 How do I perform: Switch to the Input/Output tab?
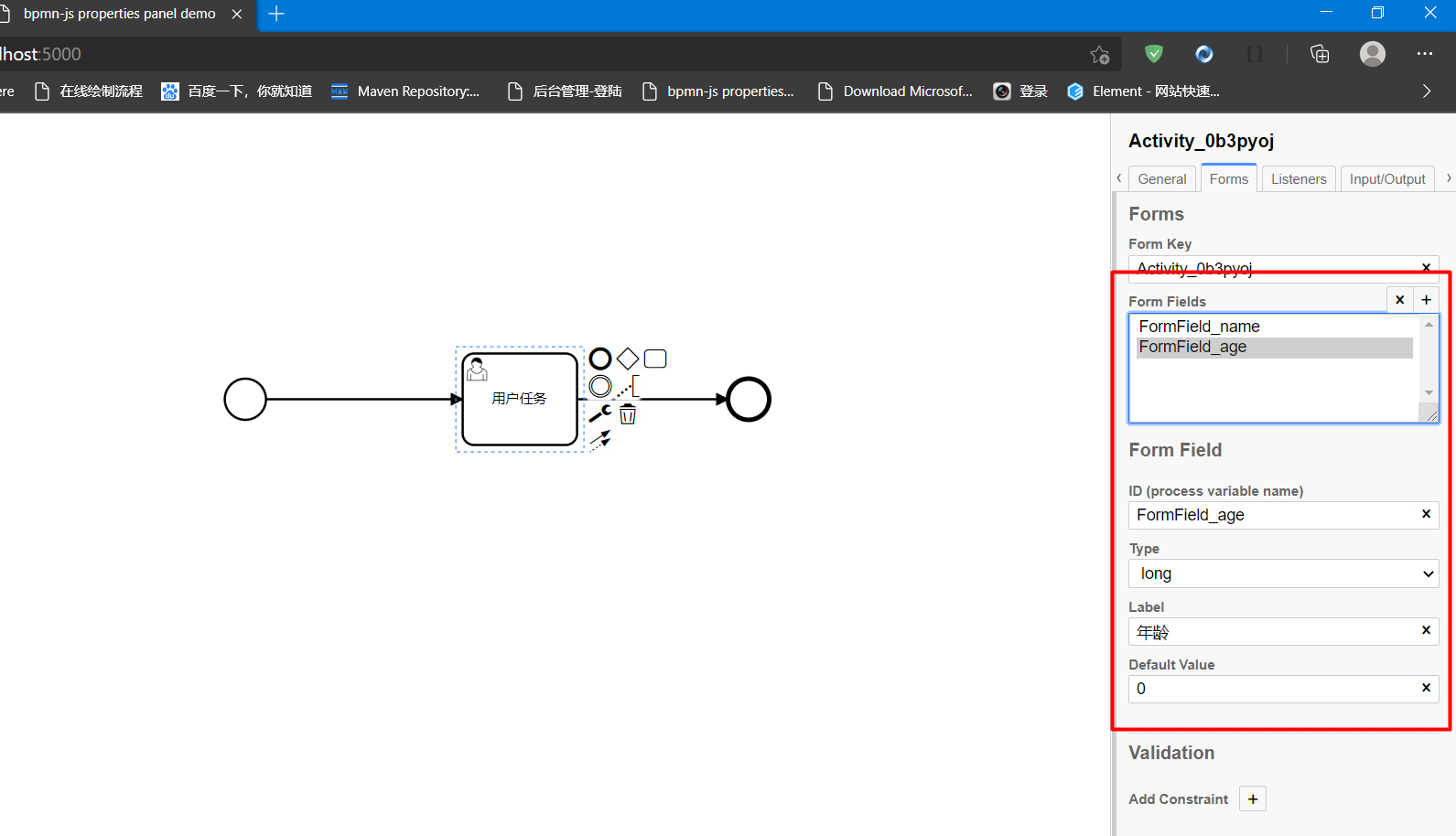[1387, 179]
